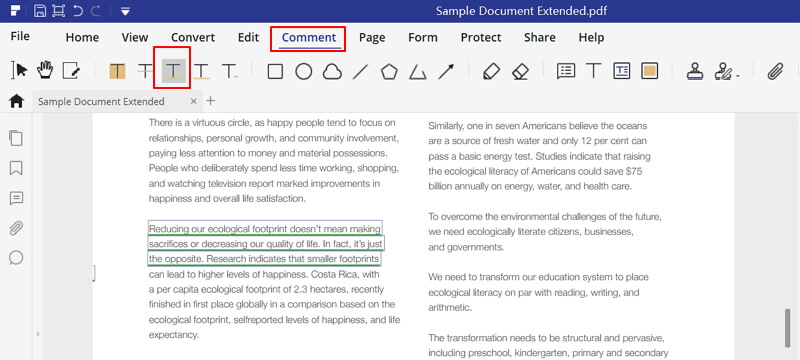This screenshot has width=800, height=360.
Task: Click the underlined line starting 'Reducing our ecological'
Action: [264, 228]
